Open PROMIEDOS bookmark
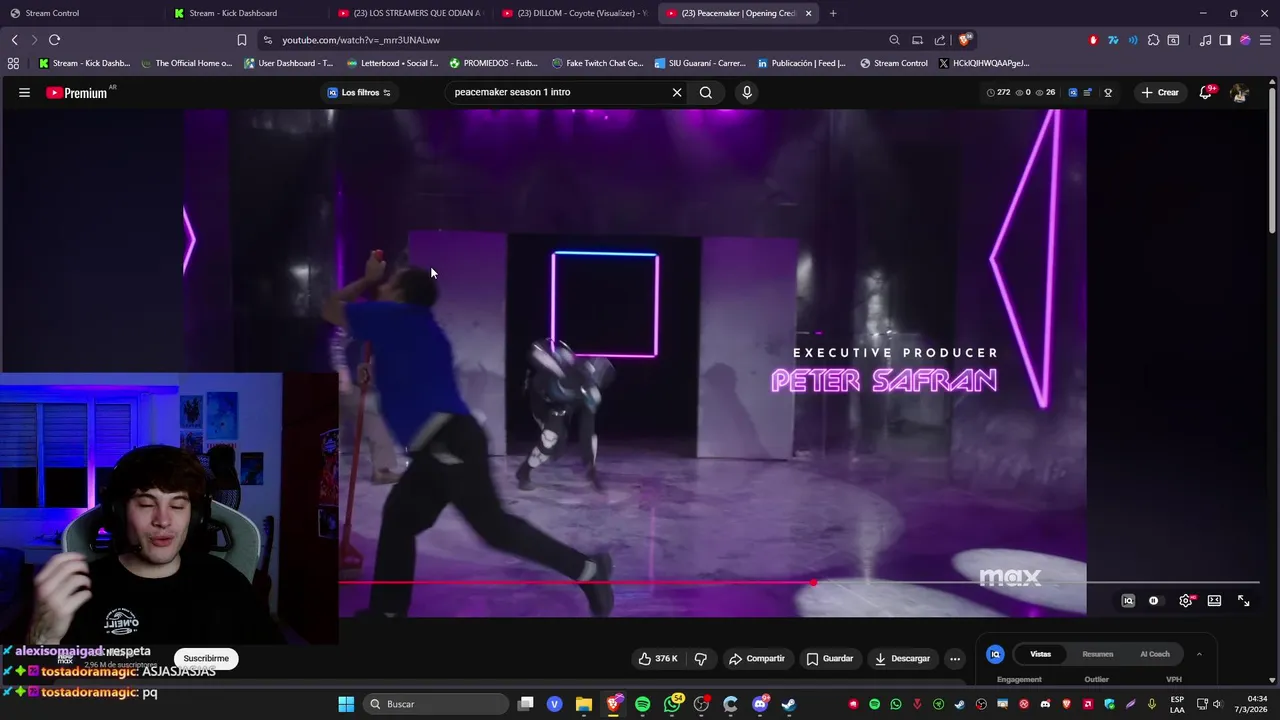This screenshot has height=720, width=1280. (x=494, y=63)
